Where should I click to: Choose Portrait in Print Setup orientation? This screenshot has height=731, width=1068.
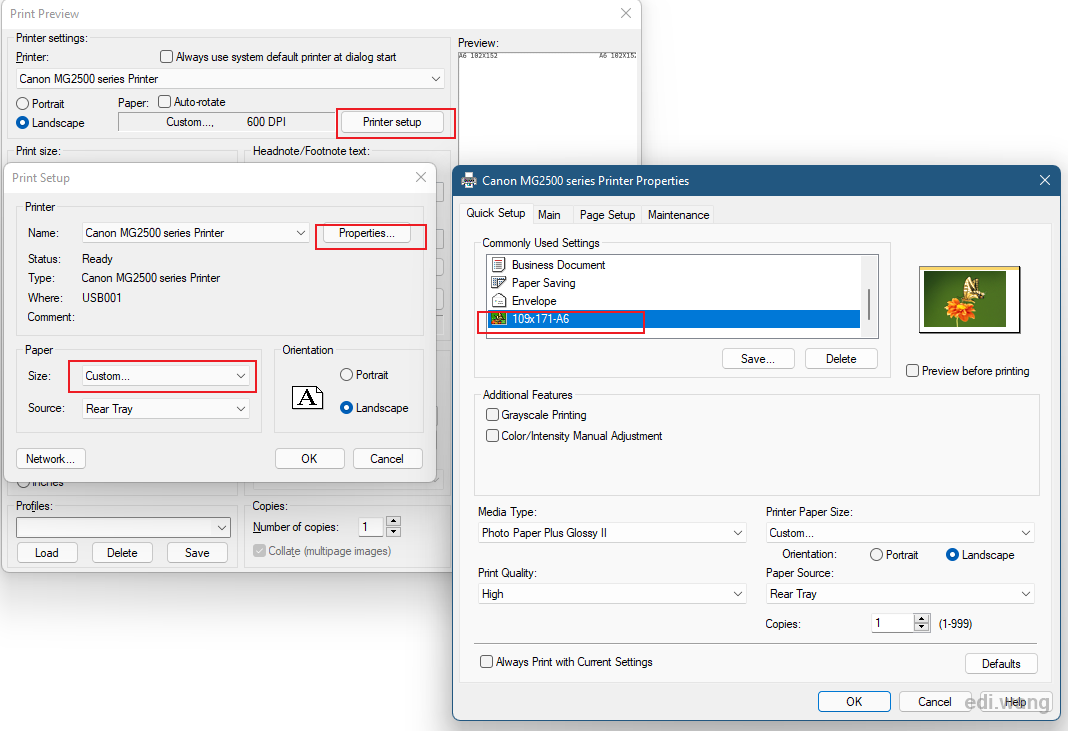coord(346,375)
